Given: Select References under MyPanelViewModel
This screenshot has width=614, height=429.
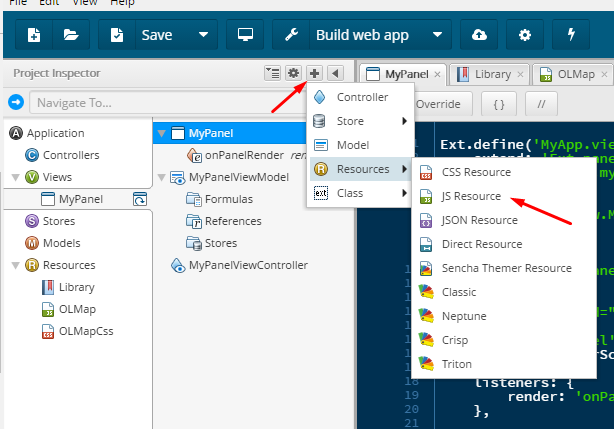Looking at the screenshot, I should 233,221.
